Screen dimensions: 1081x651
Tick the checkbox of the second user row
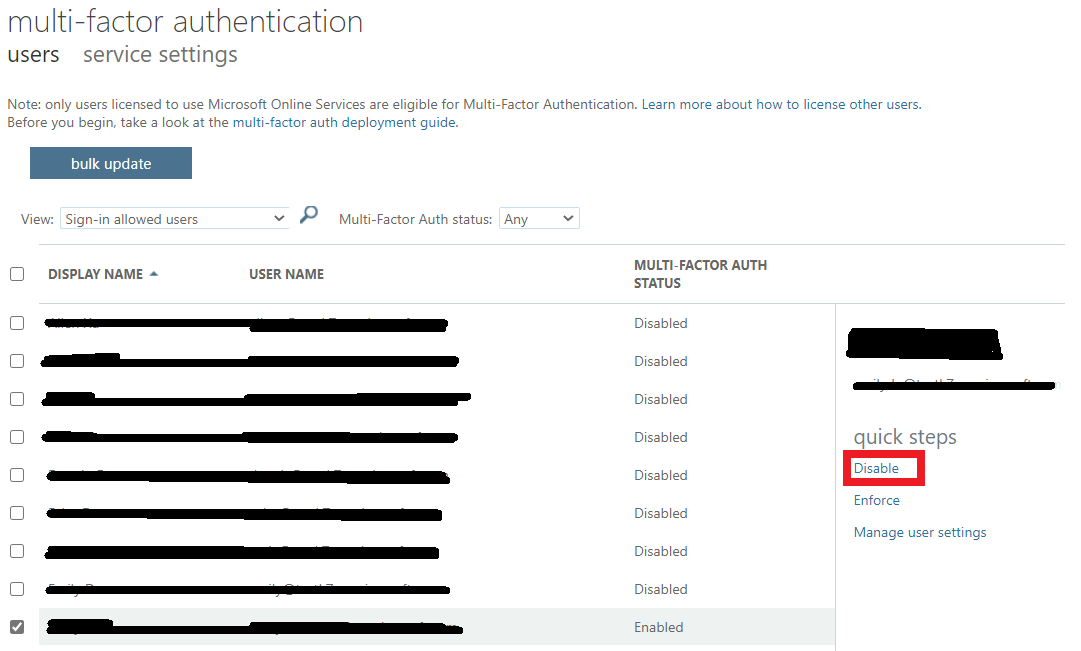(17, 361)
